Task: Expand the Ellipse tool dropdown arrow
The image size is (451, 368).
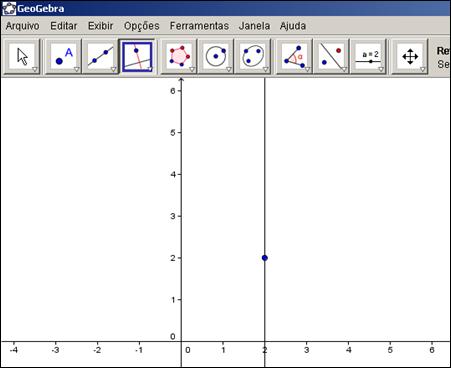Action: 265,69
